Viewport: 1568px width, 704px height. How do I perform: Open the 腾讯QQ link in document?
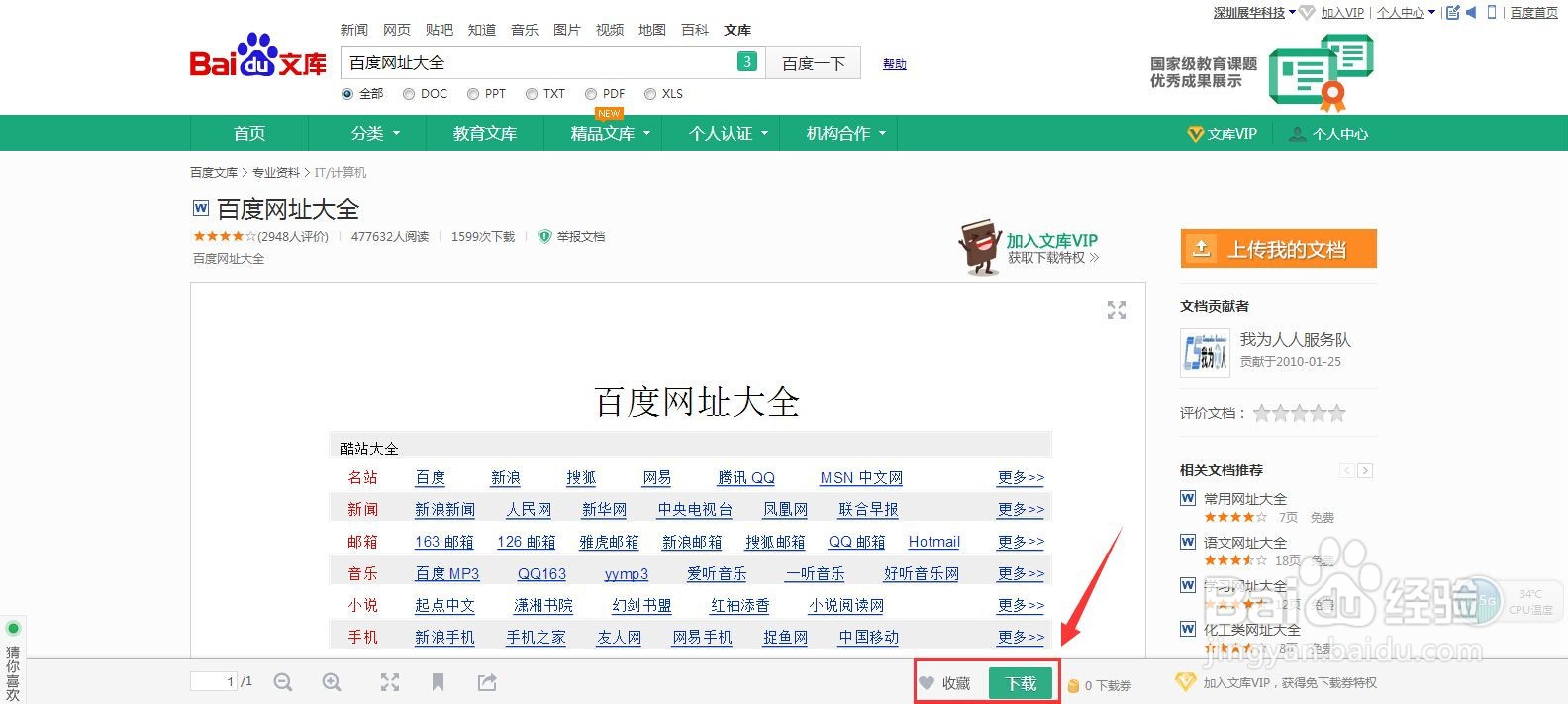tap(746, 477)
